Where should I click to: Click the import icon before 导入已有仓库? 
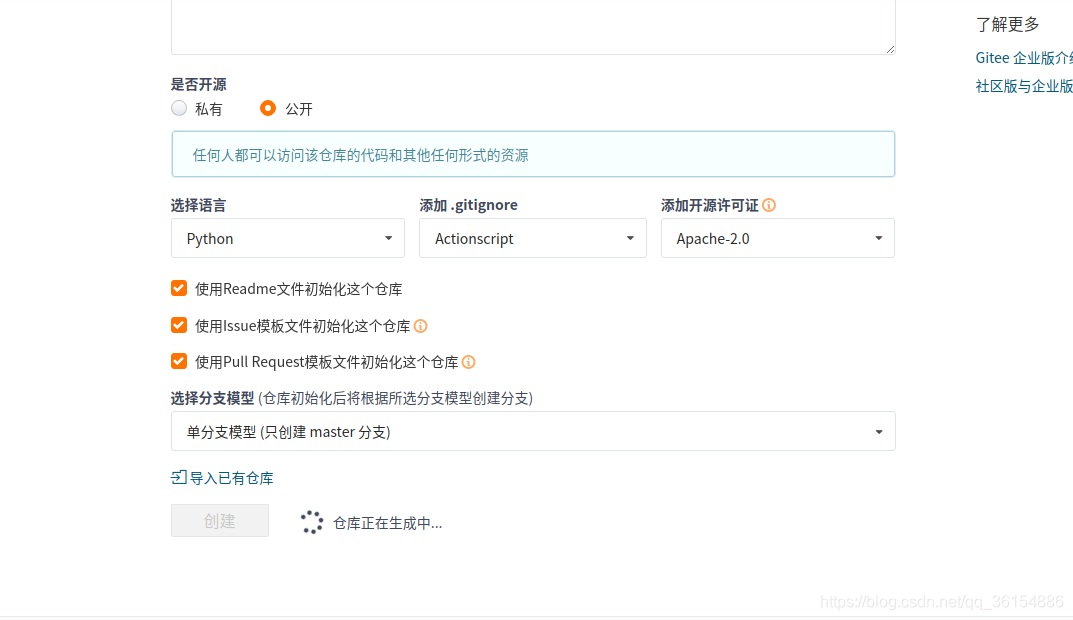click(179, 477)
